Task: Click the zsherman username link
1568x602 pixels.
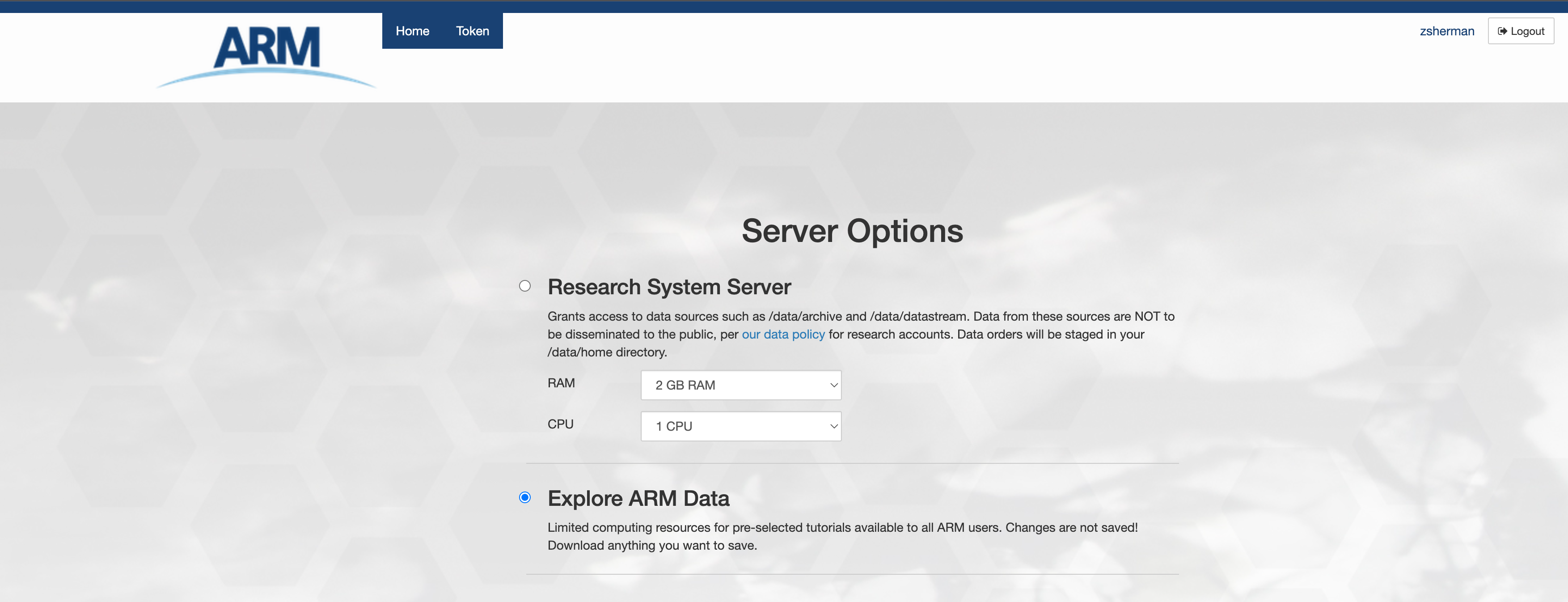Action: pyautogui.click(x=1447, y=31)
